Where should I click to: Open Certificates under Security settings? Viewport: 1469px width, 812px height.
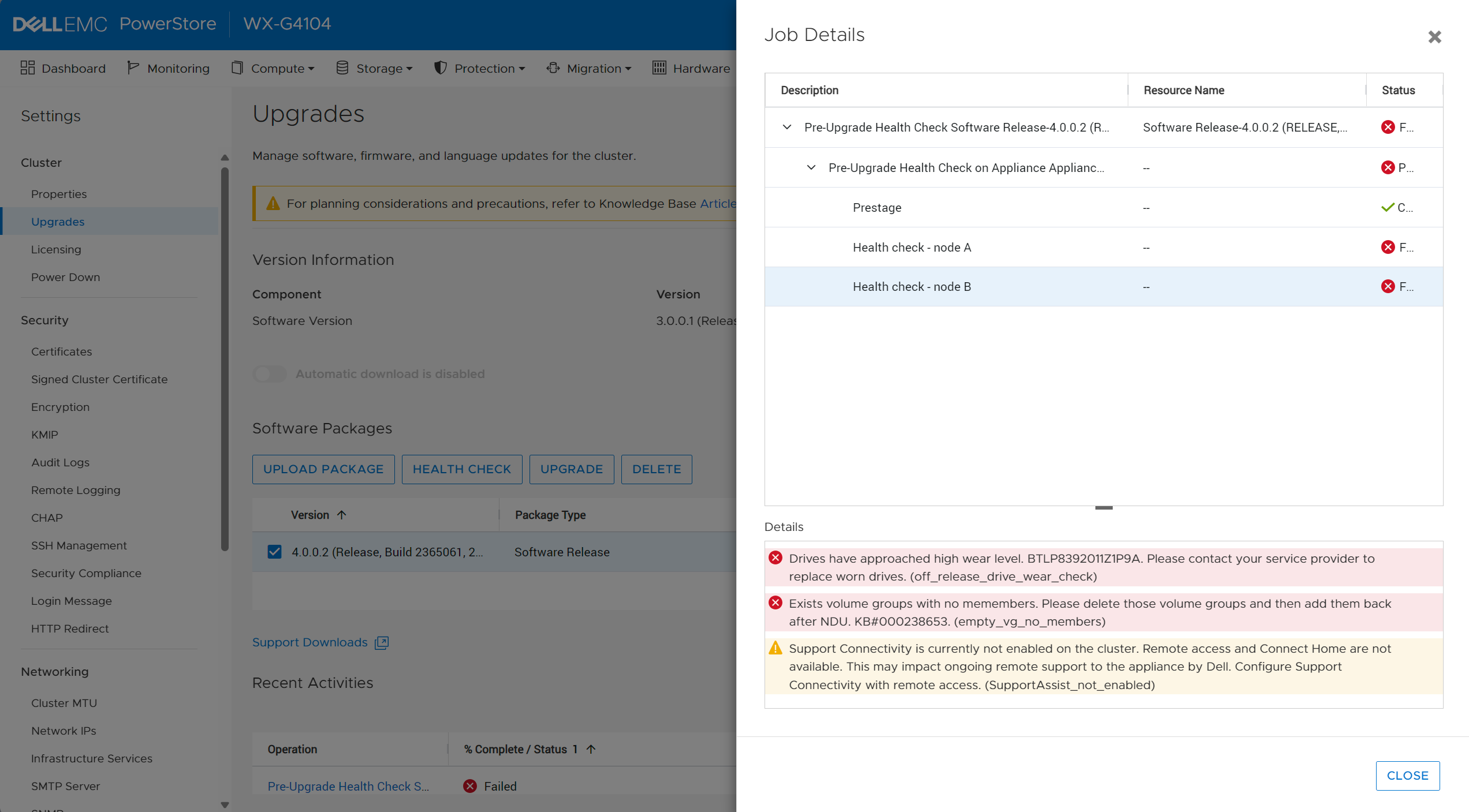tap(61, 351)
